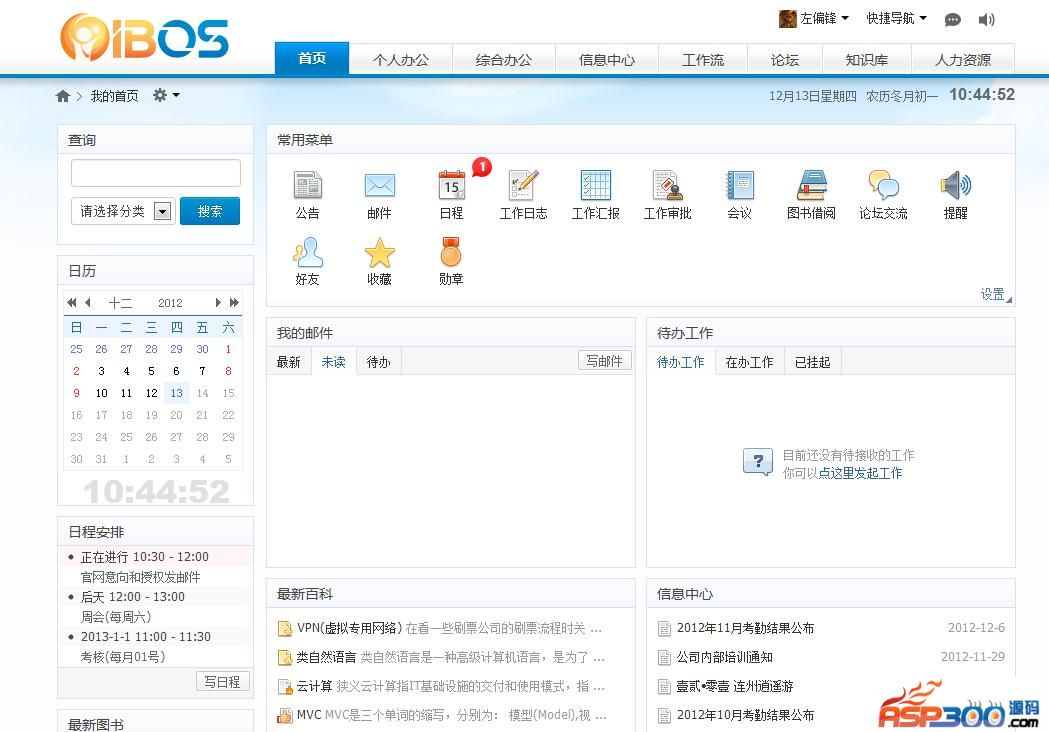Open the 工作审批 approval icon
This screenshot has height=732, width=1049.
coord(667,186)
